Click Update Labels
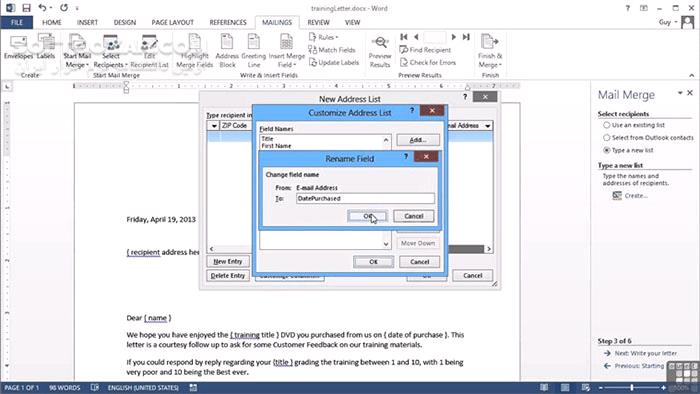700x394 pixels. tap(334, 62)
